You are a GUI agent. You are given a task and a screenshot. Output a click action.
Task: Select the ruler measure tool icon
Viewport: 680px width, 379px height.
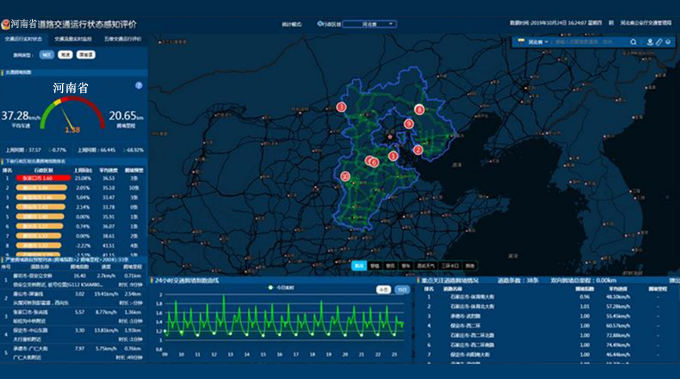659,42
